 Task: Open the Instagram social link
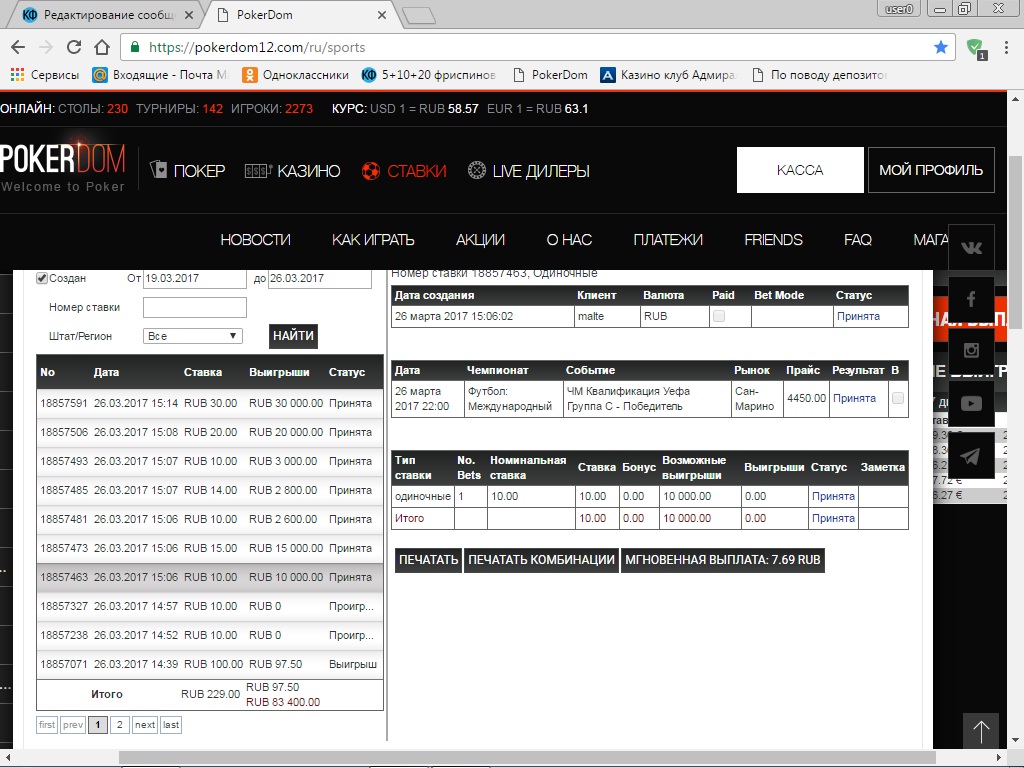pos(971,351)
